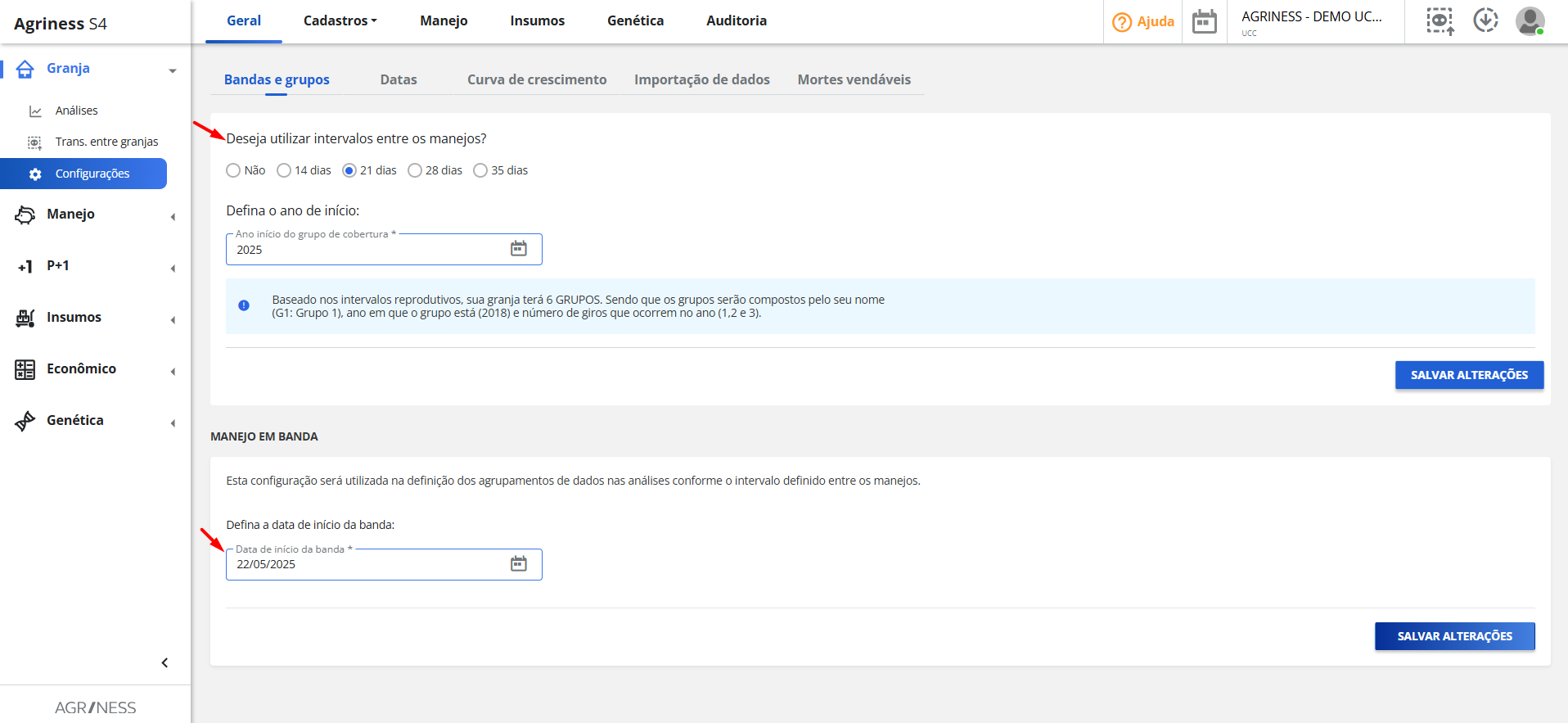Collapse the sidebar with left chevron
Screen dimensions: 1568x723
[164, 662]
